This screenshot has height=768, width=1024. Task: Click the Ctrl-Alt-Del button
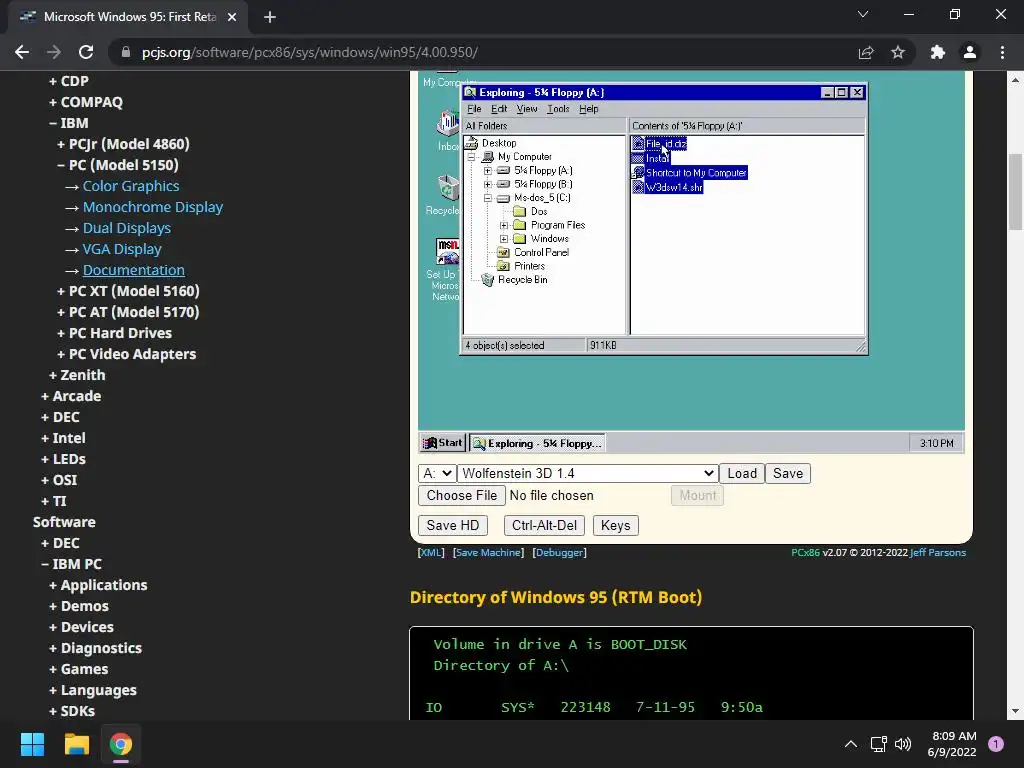(544, 526)
